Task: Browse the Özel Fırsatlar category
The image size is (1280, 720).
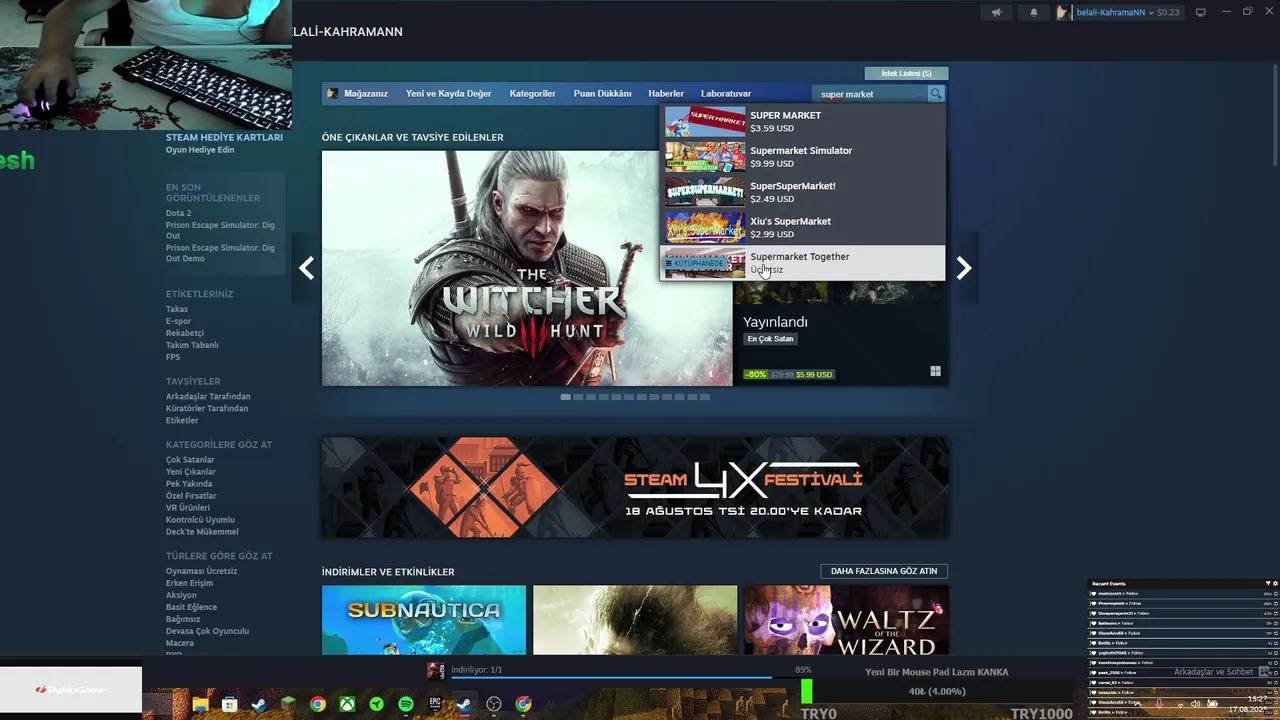Action: pos(191,496)
